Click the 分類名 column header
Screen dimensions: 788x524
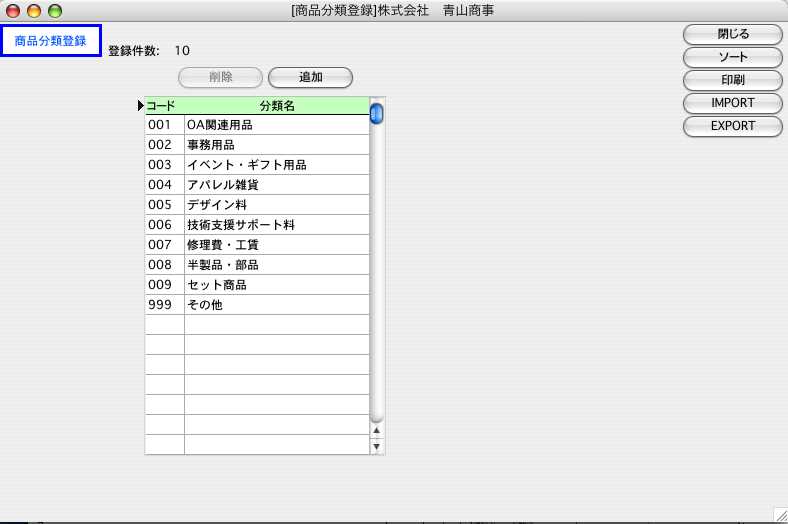point(276,105)
